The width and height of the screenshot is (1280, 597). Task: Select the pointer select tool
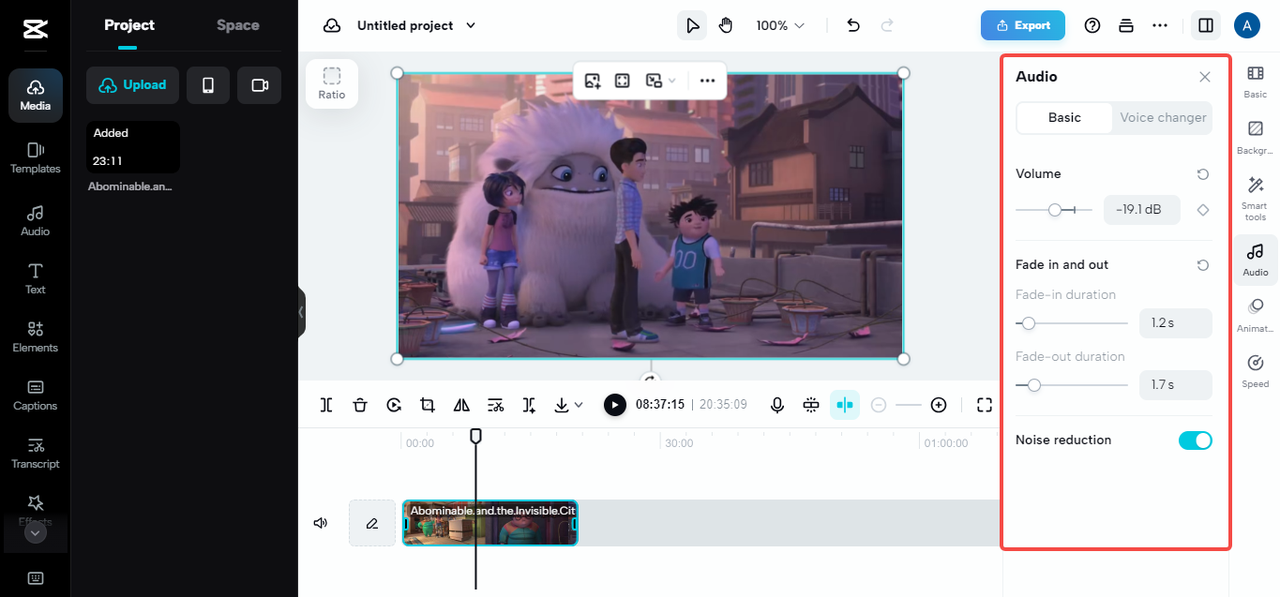(692, 25)
